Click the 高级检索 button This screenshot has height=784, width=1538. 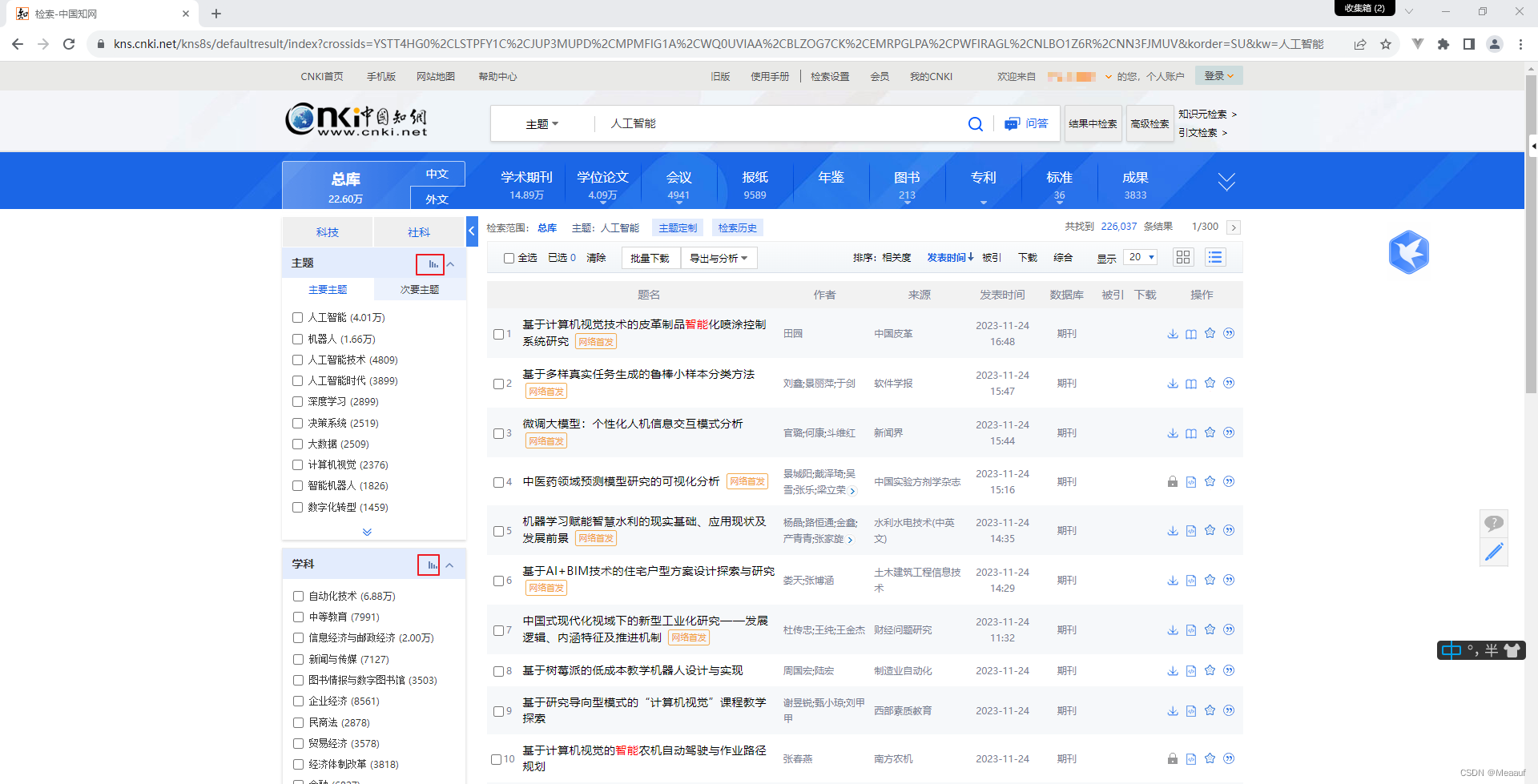[x=1149, y=124]
